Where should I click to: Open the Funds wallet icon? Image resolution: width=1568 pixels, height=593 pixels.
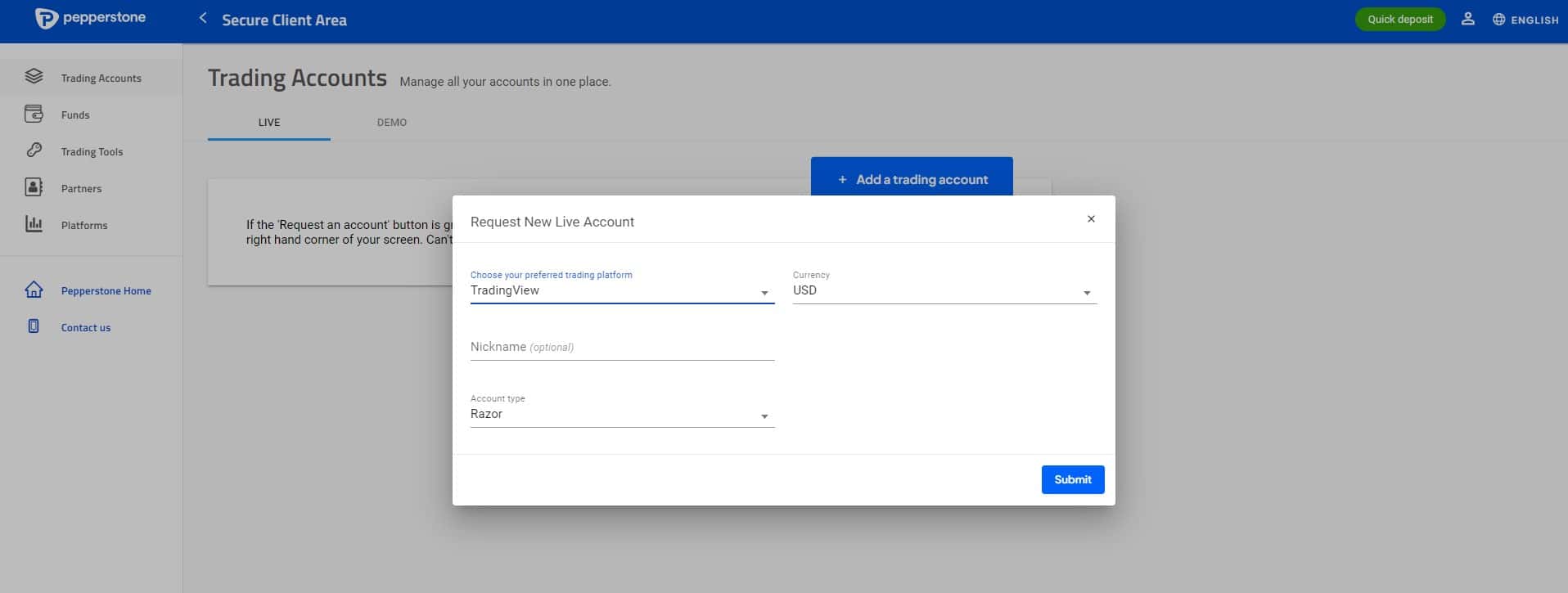(34, 114)
